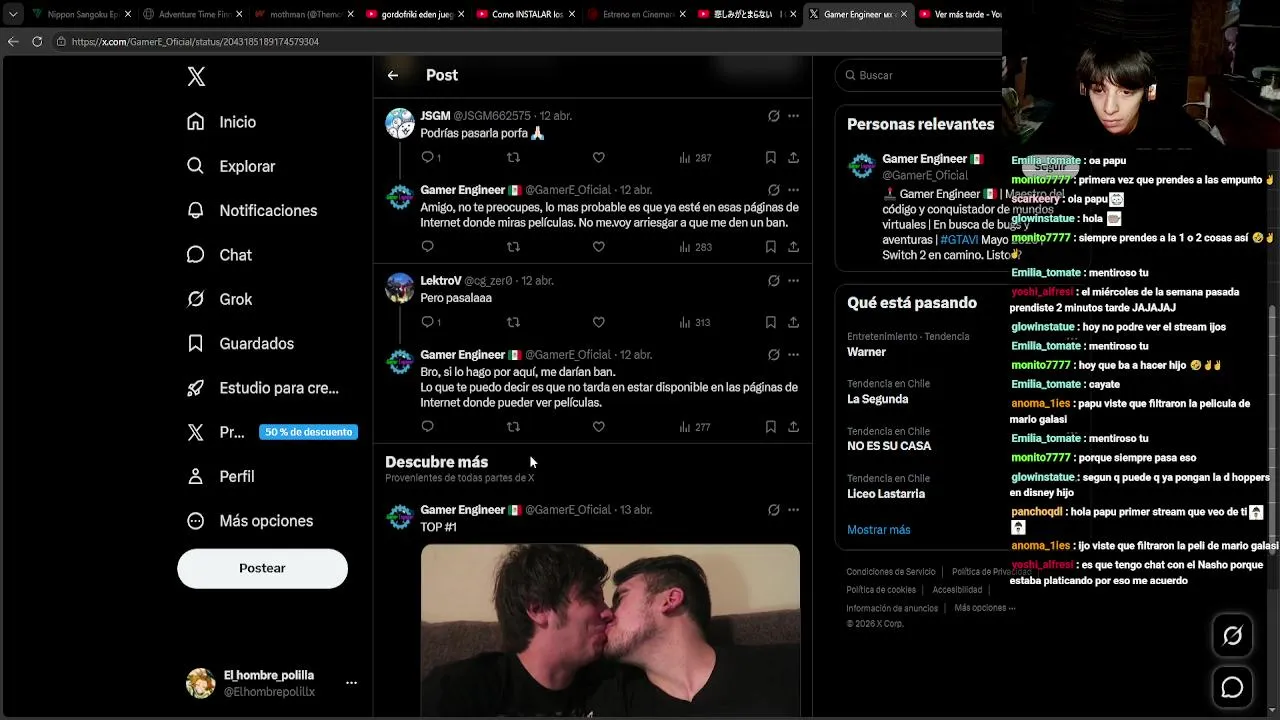Viewport: 1280px width, 720px height.
Task: Open Grok explain icon on JSGM's post
Action: (x=774, y=116)
